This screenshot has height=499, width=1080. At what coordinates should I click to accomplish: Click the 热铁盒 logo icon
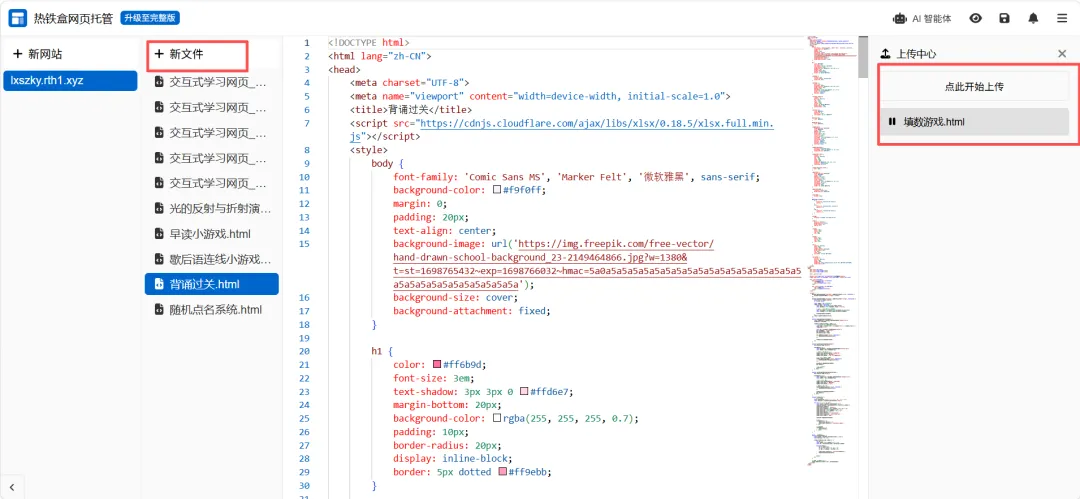[x=18, y=19]
